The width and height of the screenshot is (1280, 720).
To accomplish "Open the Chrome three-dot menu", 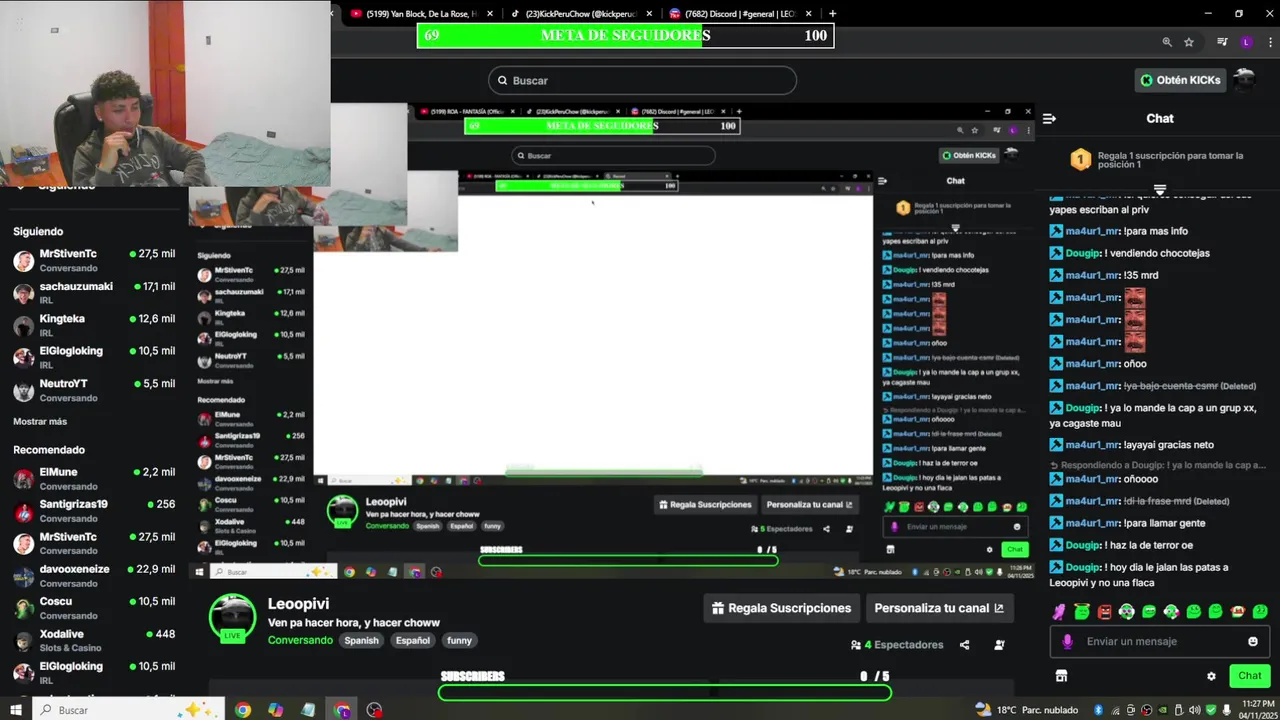I will 1268,42.
